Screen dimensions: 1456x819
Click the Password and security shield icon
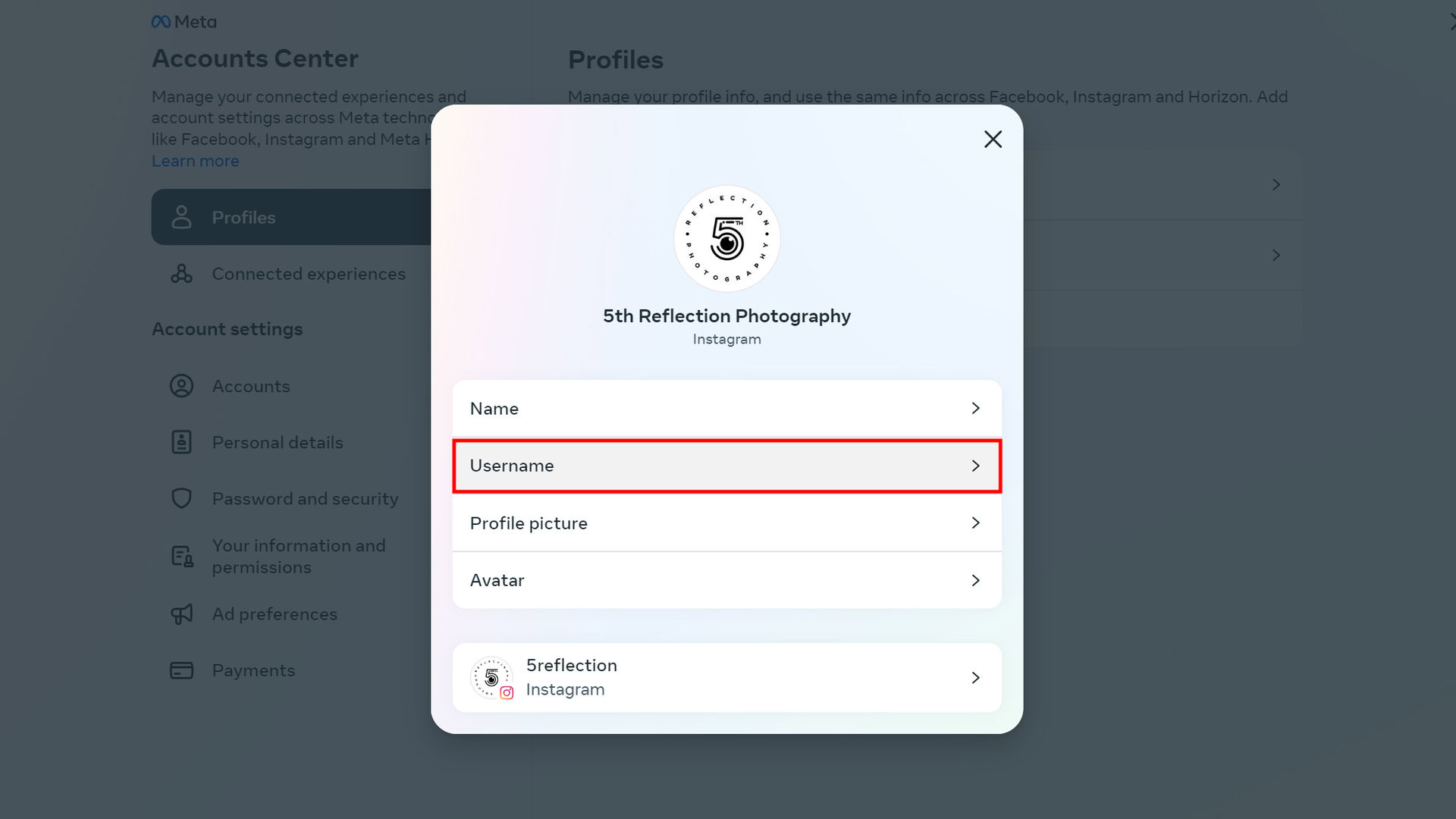click(x=181, y=498)
